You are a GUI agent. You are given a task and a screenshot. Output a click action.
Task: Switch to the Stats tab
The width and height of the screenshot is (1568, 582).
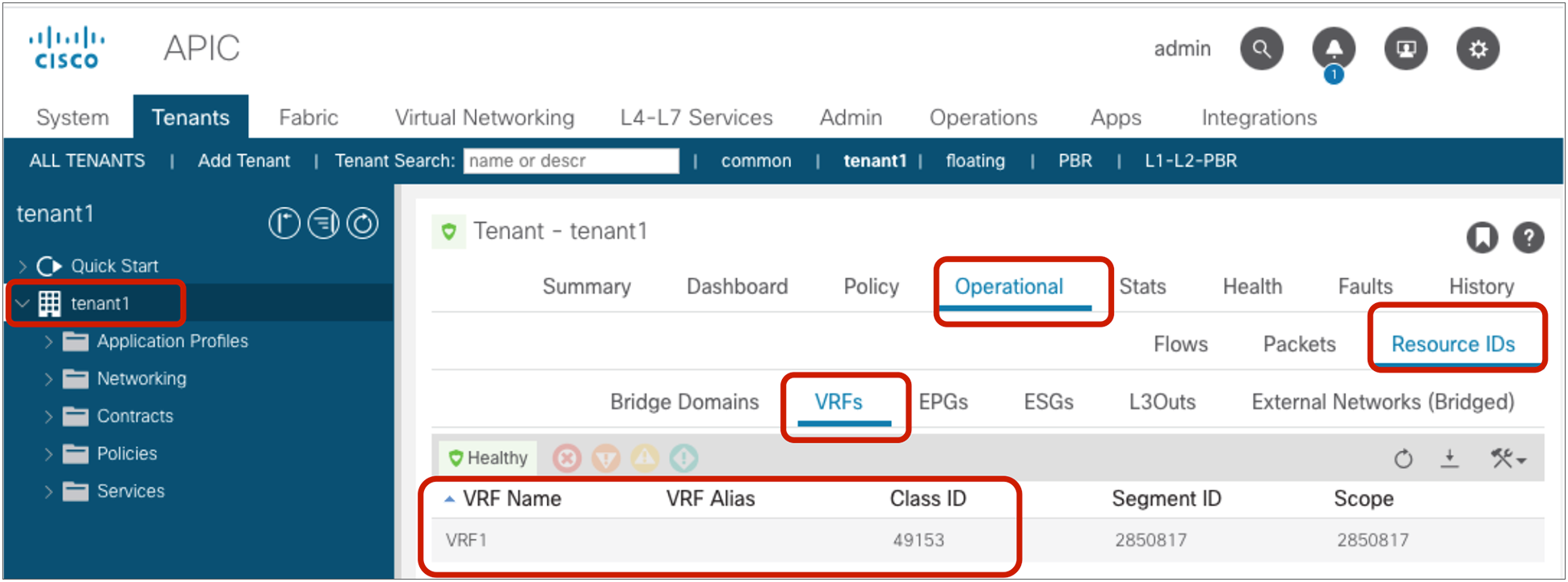pyautogui.click(x=1142, y=287)
